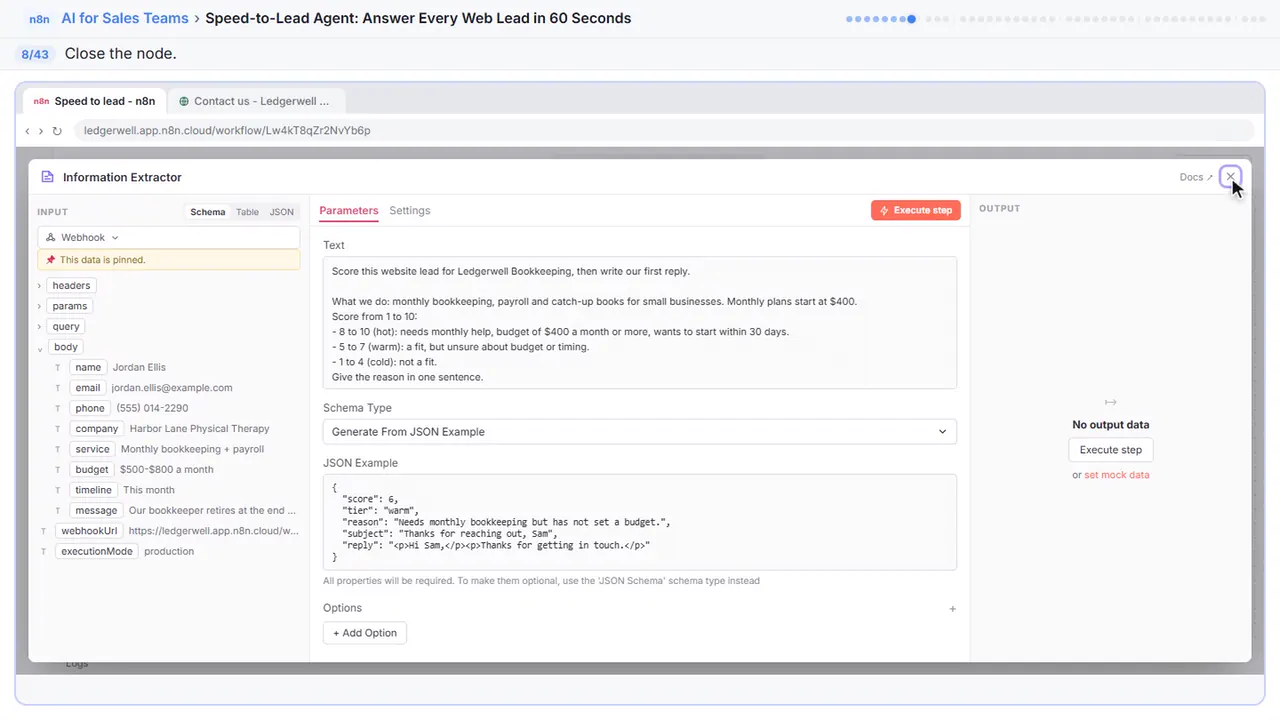Open the Docs link
The image size is (1280, 720).
[x=1196, y=177]
